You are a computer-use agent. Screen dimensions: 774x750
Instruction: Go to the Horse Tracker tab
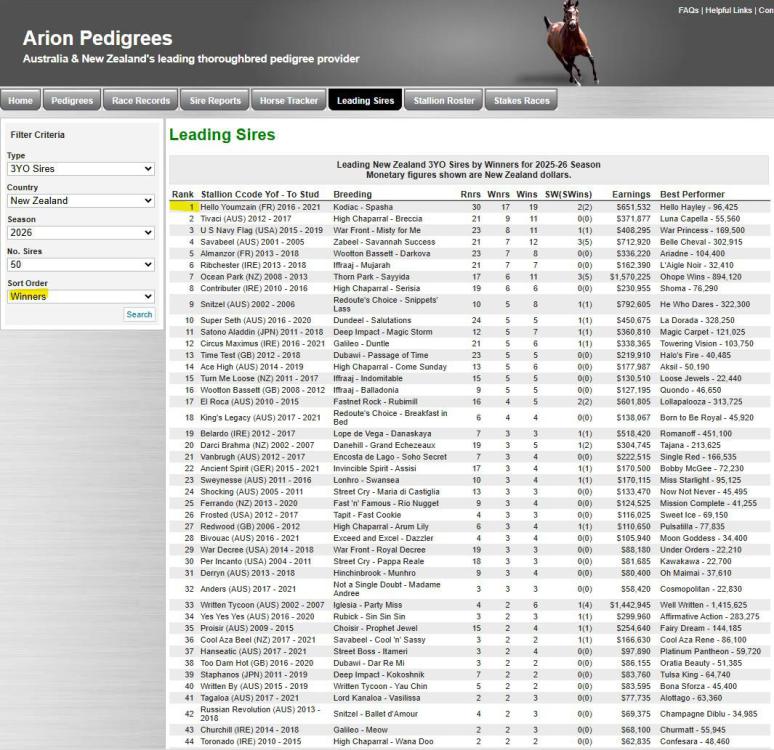(289, 100)
